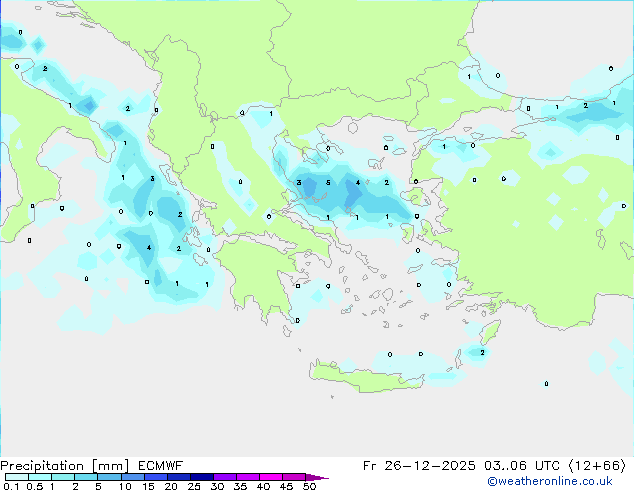Click the '20' legend scale label
Screen dimensions: 634x490
(x=171, y=486)
